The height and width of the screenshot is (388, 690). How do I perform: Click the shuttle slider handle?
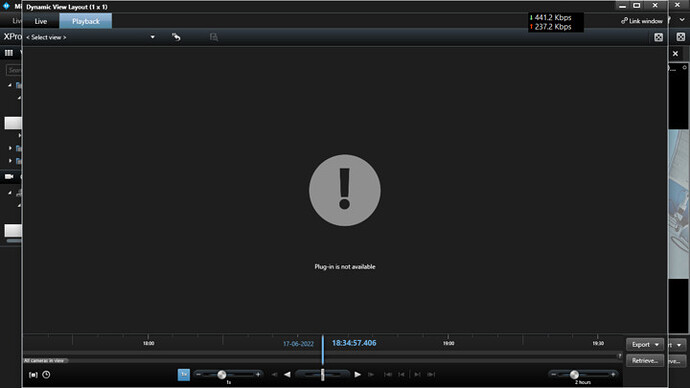click(x=323, y=374)
